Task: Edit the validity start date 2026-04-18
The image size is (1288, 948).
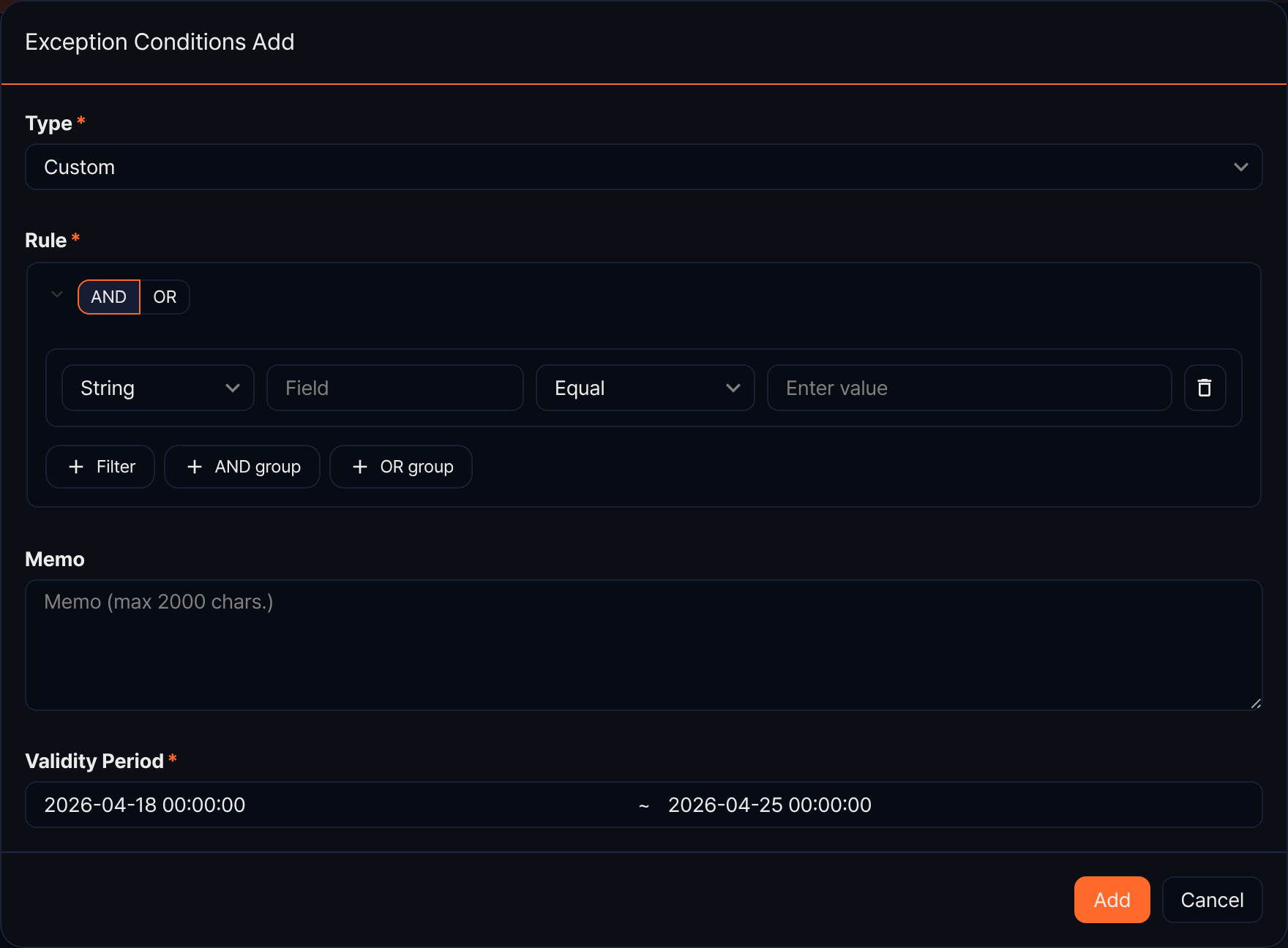Action: 145,805
